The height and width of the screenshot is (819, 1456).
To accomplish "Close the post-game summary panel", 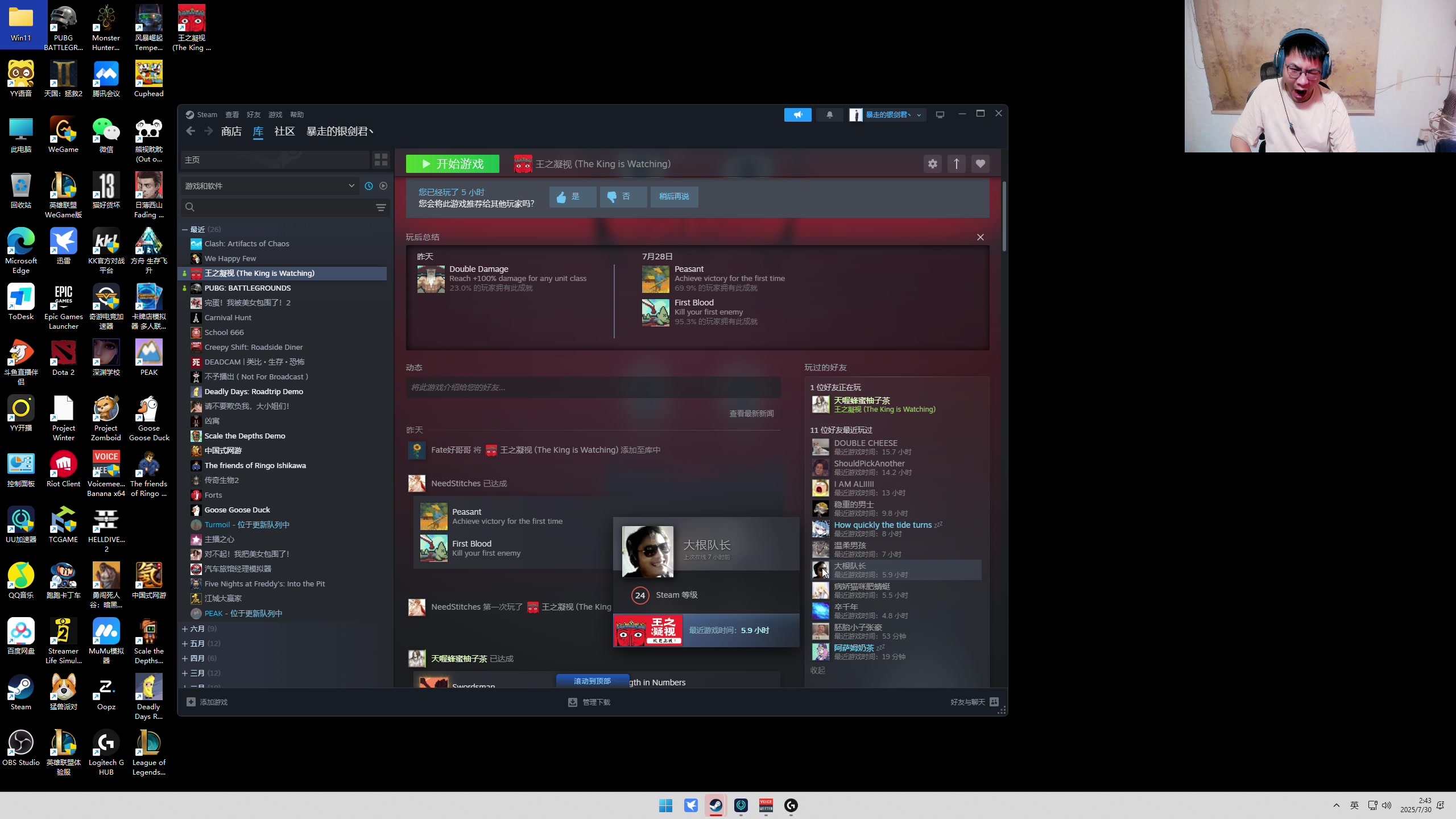I will click(981, 237).
